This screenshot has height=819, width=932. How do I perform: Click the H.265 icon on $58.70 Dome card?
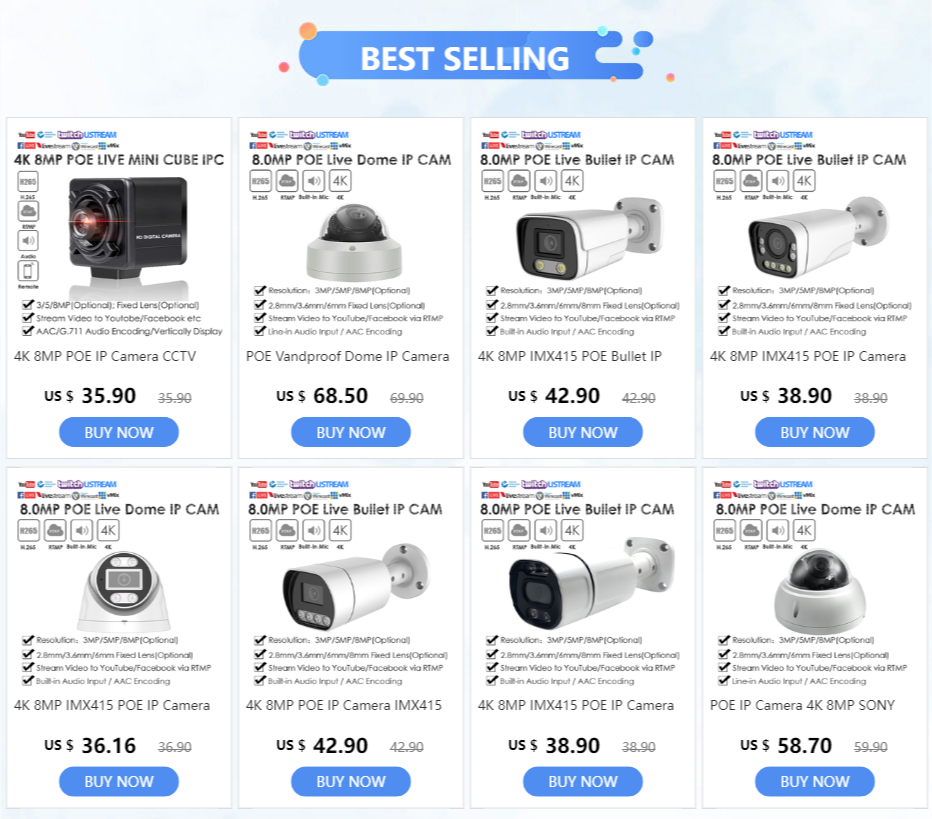tap(724, 530)
